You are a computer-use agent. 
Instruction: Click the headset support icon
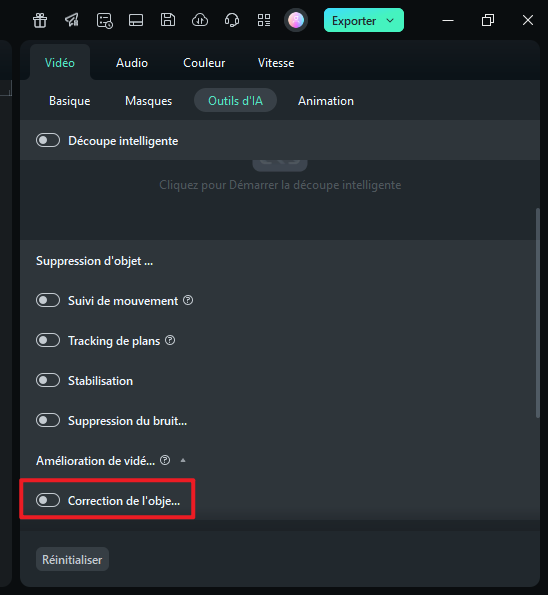(x=232, y=20)
